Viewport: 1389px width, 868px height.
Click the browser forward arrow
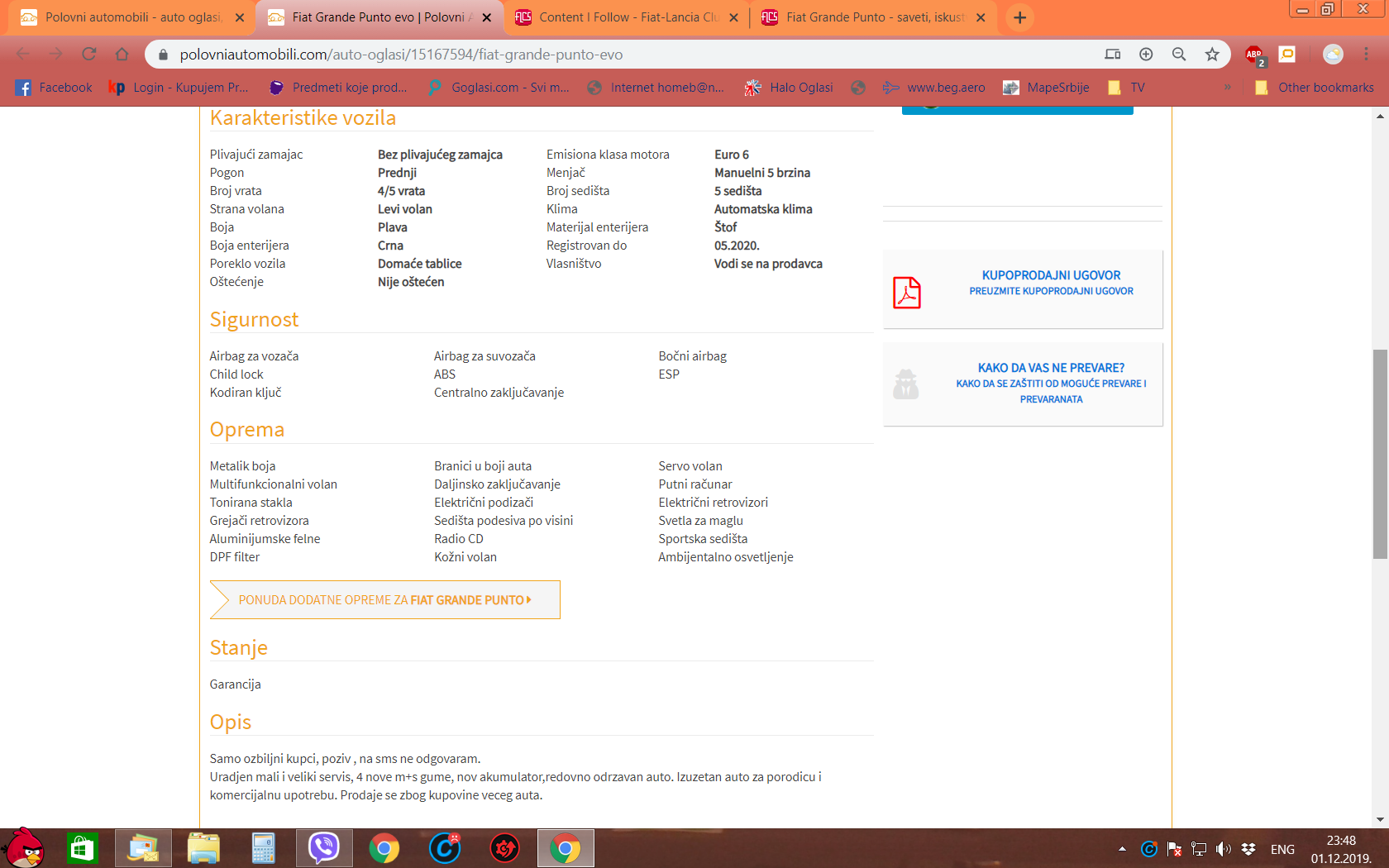[x=56, y=54]
